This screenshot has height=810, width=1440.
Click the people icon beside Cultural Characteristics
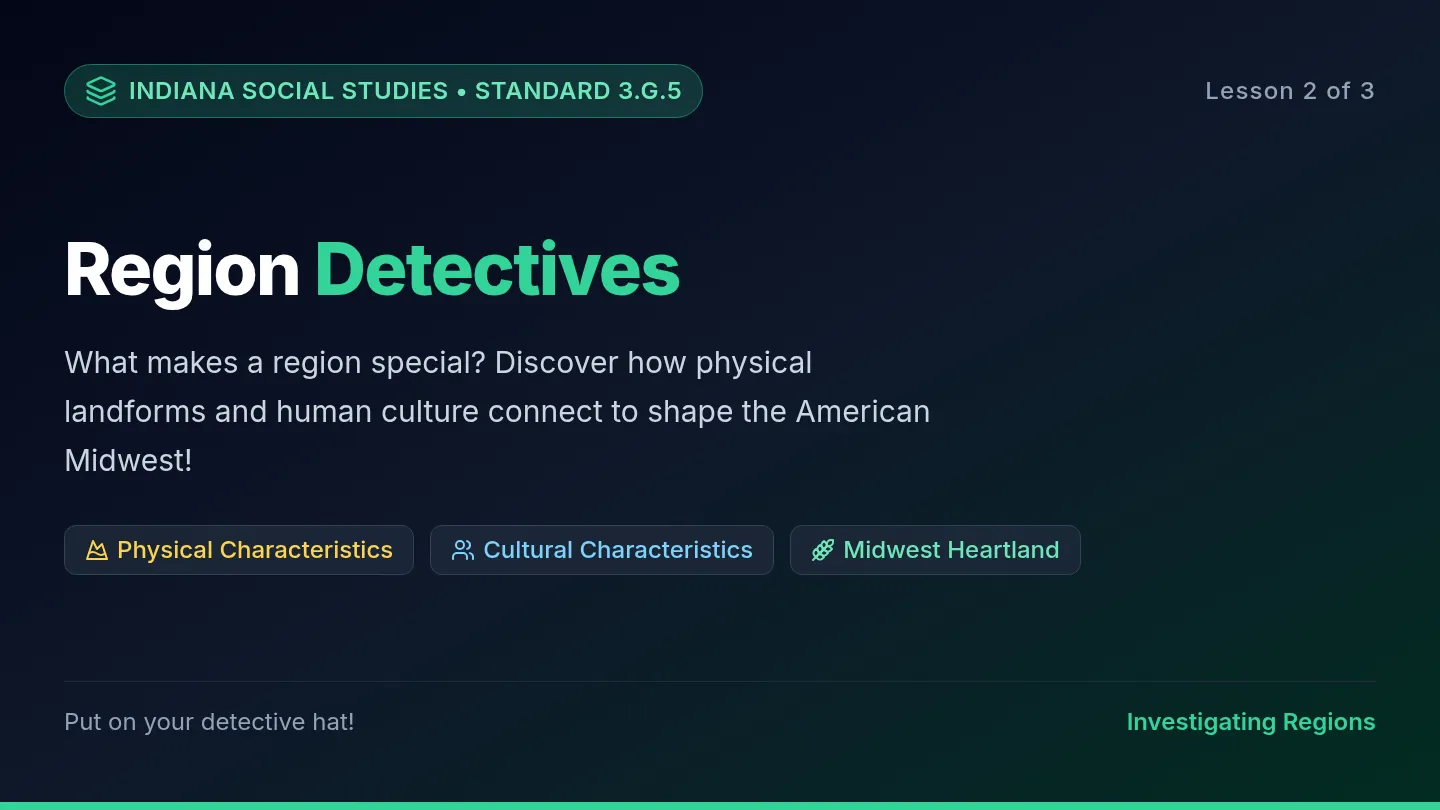[463, 550]
